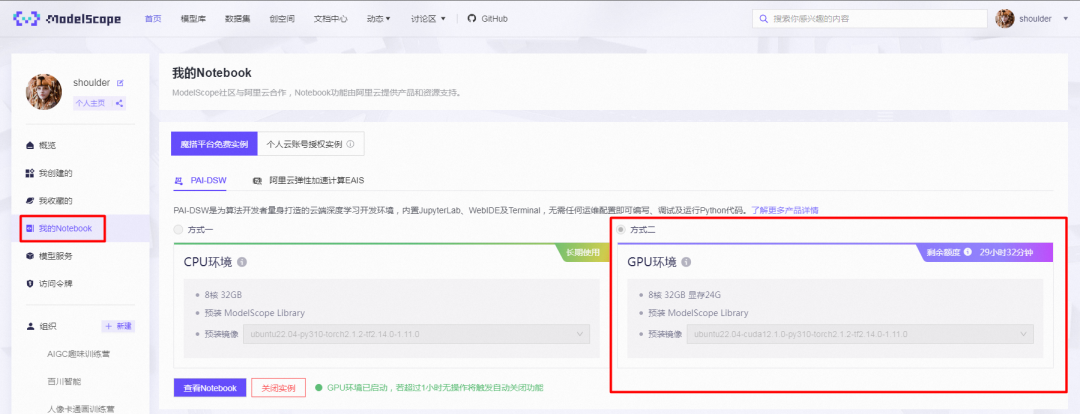Click the 我创建的 grid icon
The image size is (1080, 414).
tap(30, 173)
